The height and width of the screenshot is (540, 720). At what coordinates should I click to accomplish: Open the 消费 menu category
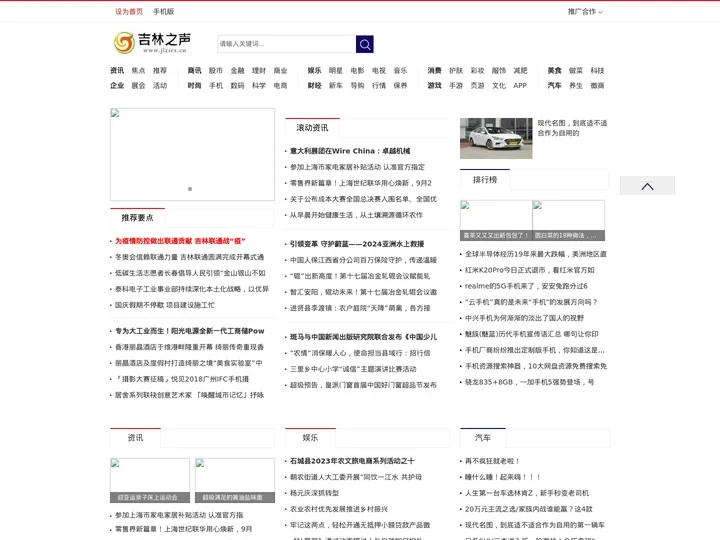coord(434,70)
